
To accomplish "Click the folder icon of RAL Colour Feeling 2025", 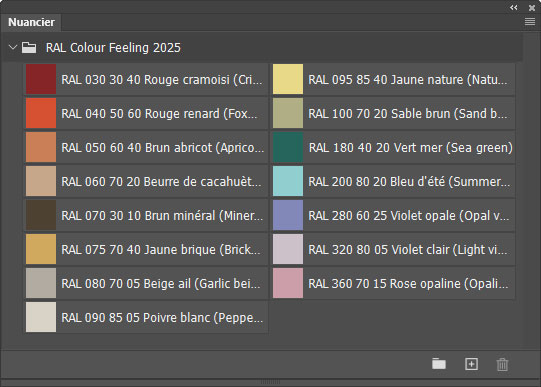I will (x=29, y=48).
